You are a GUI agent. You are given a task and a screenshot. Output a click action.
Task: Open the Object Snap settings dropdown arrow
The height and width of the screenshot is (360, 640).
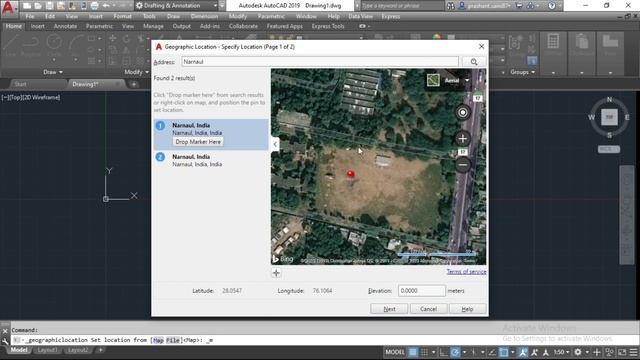click(x=513, y=352)
